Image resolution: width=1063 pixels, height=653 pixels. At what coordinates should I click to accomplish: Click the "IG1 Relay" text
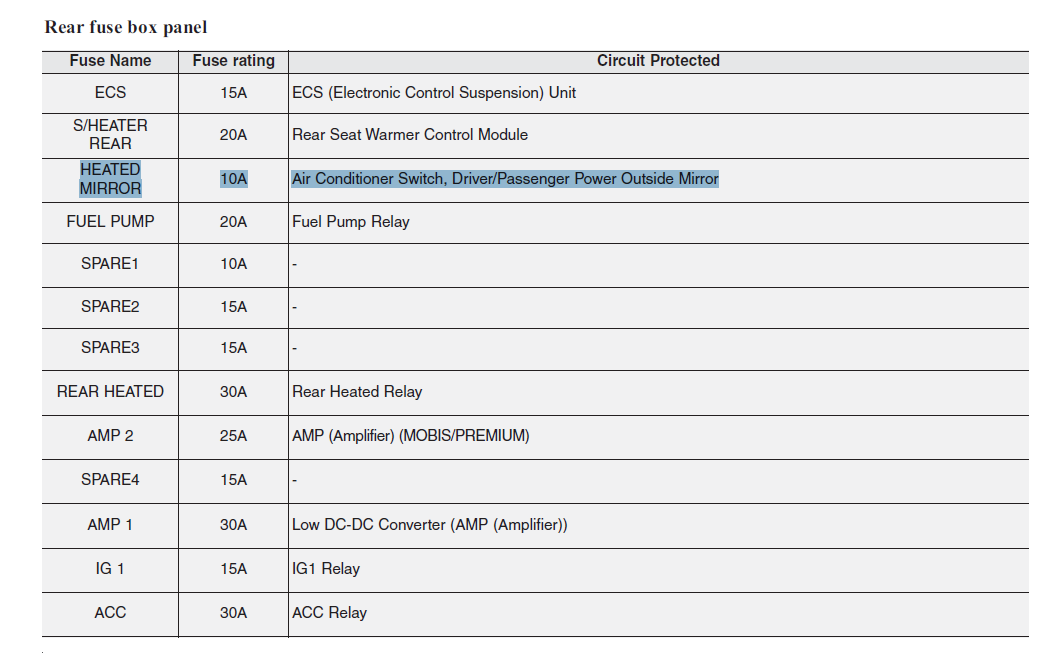(x=326, y=569)
